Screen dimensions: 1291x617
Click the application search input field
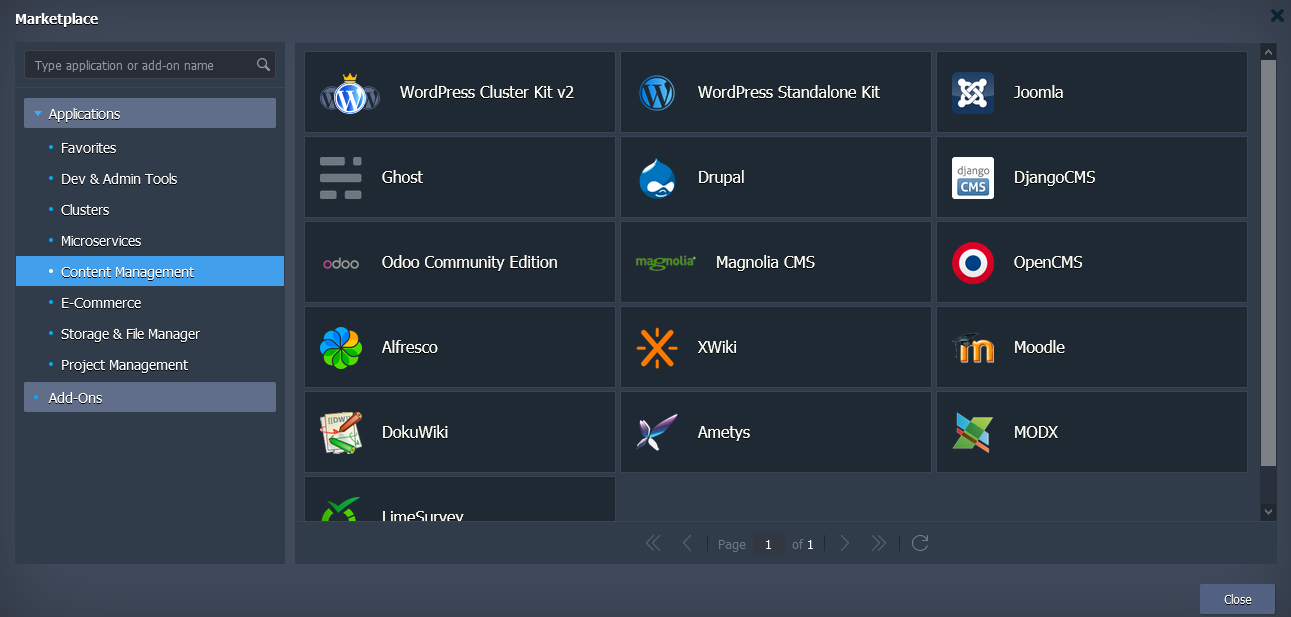(x=150, y=65)
